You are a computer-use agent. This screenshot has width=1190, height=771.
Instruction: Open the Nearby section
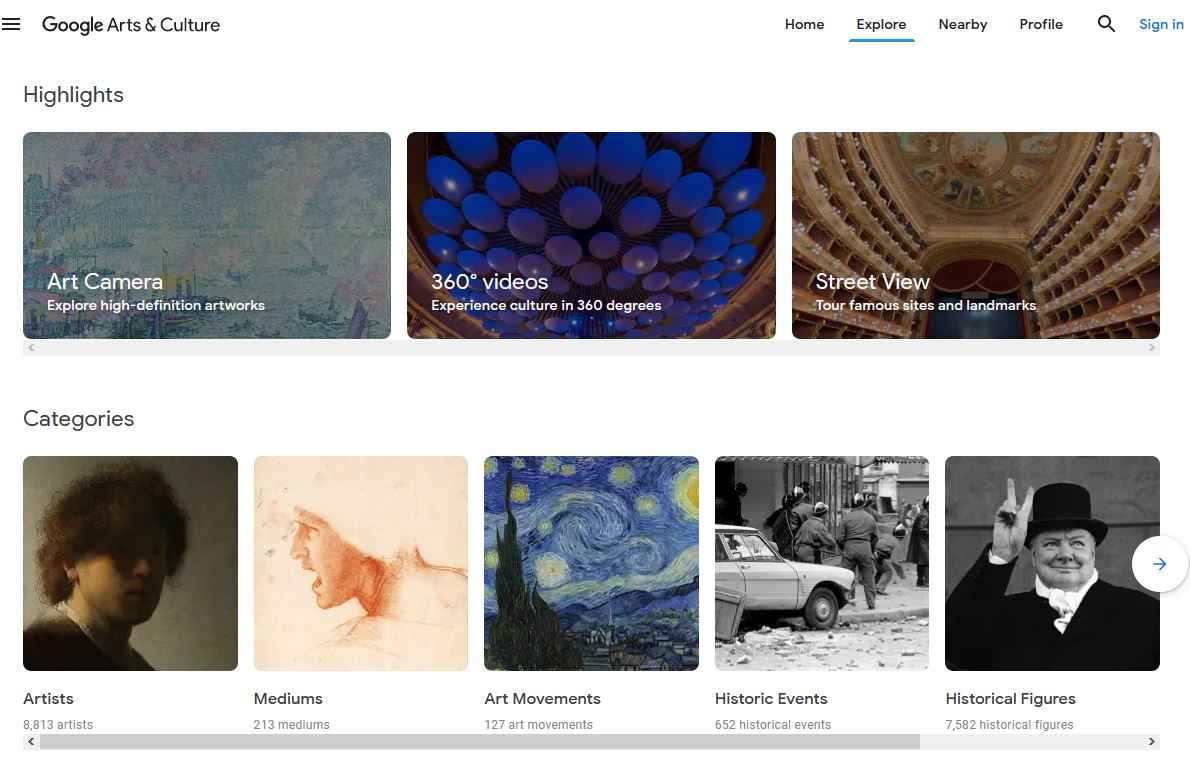pyautogui.click(x=962, y=24)
